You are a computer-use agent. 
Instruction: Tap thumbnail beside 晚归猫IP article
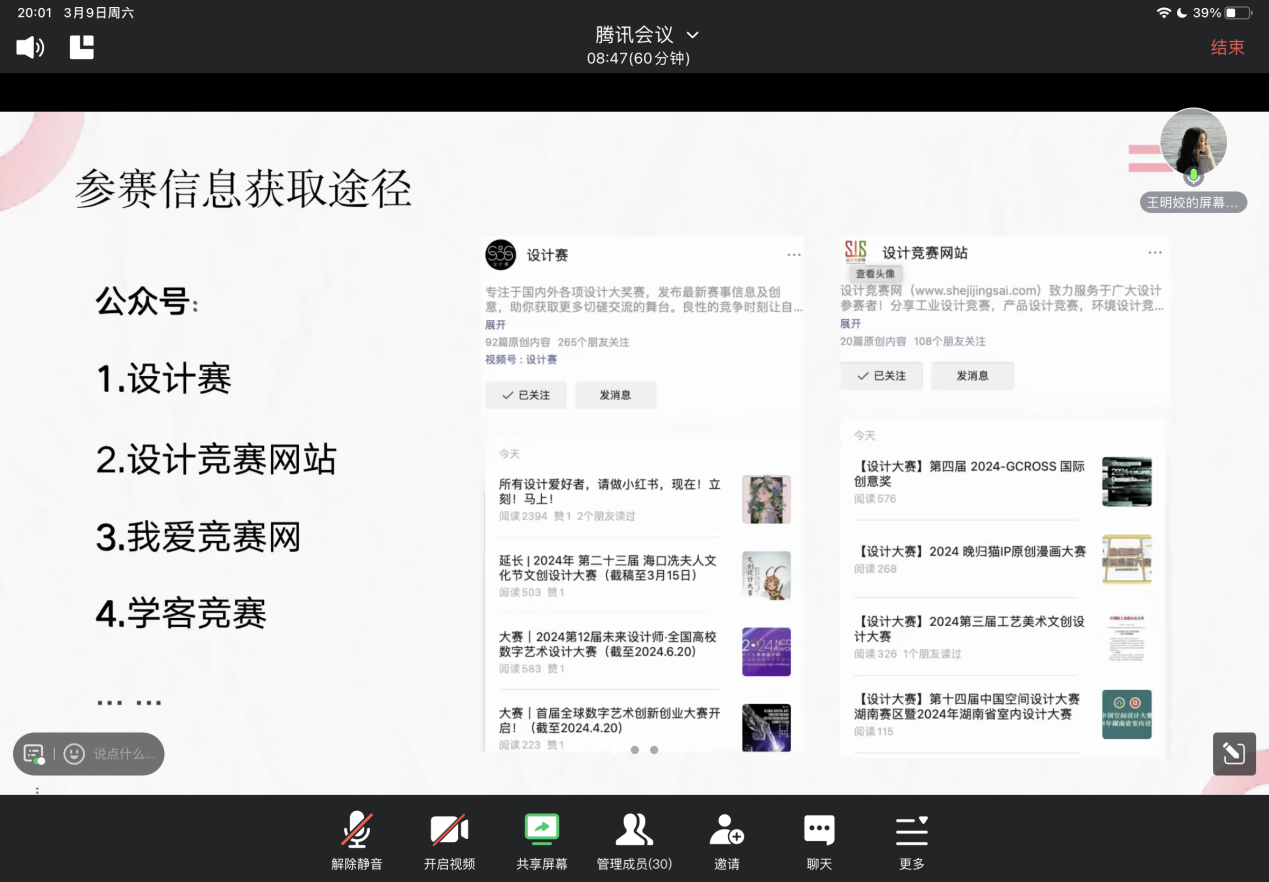[1127, 559]
